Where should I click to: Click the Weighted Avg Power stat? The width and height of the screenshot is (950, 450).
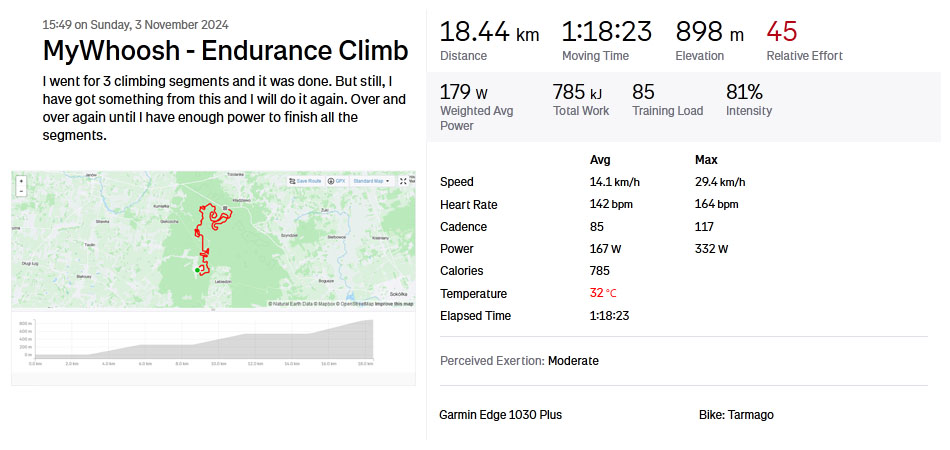coord(476,103)
